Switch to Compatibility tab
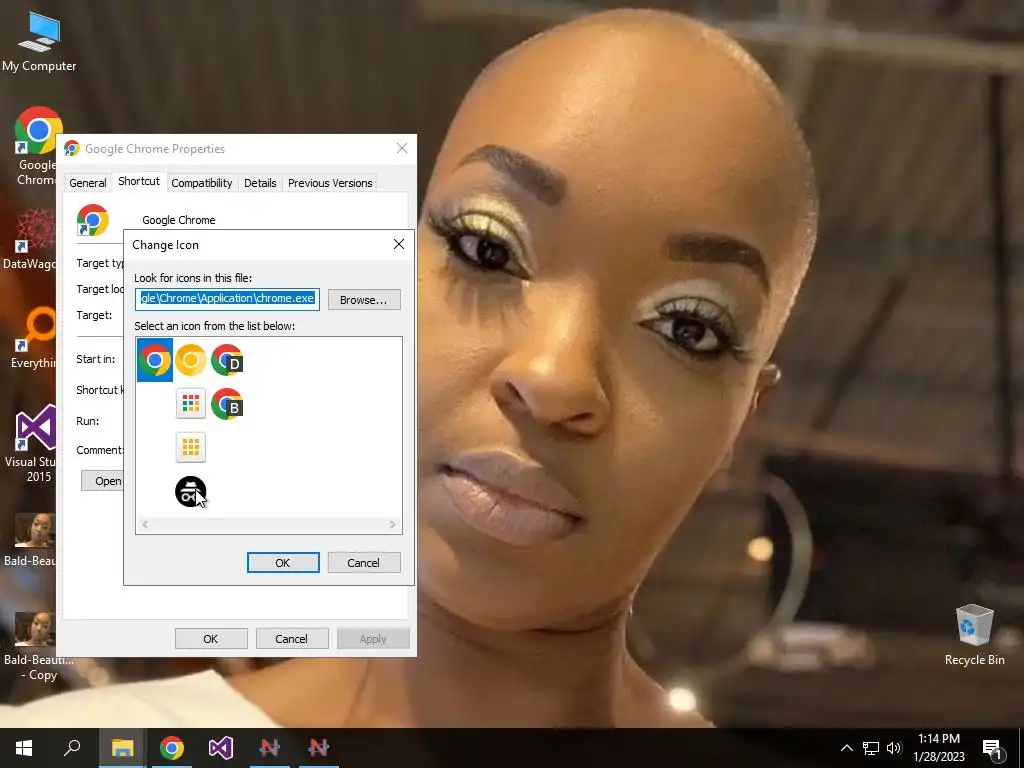 pos(202,183)
